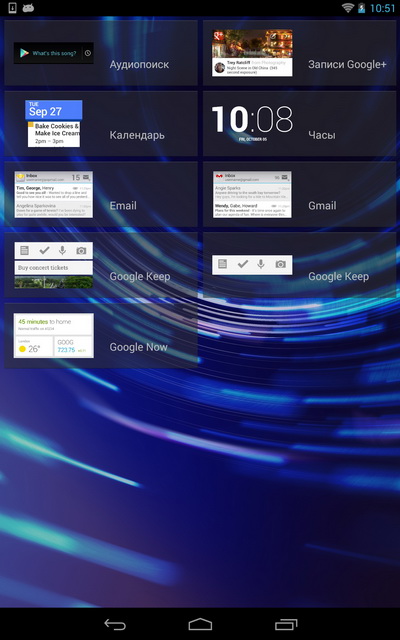Tap the Google Now label text
Viewport: 400px width, 640px height.
pos(138,347)
